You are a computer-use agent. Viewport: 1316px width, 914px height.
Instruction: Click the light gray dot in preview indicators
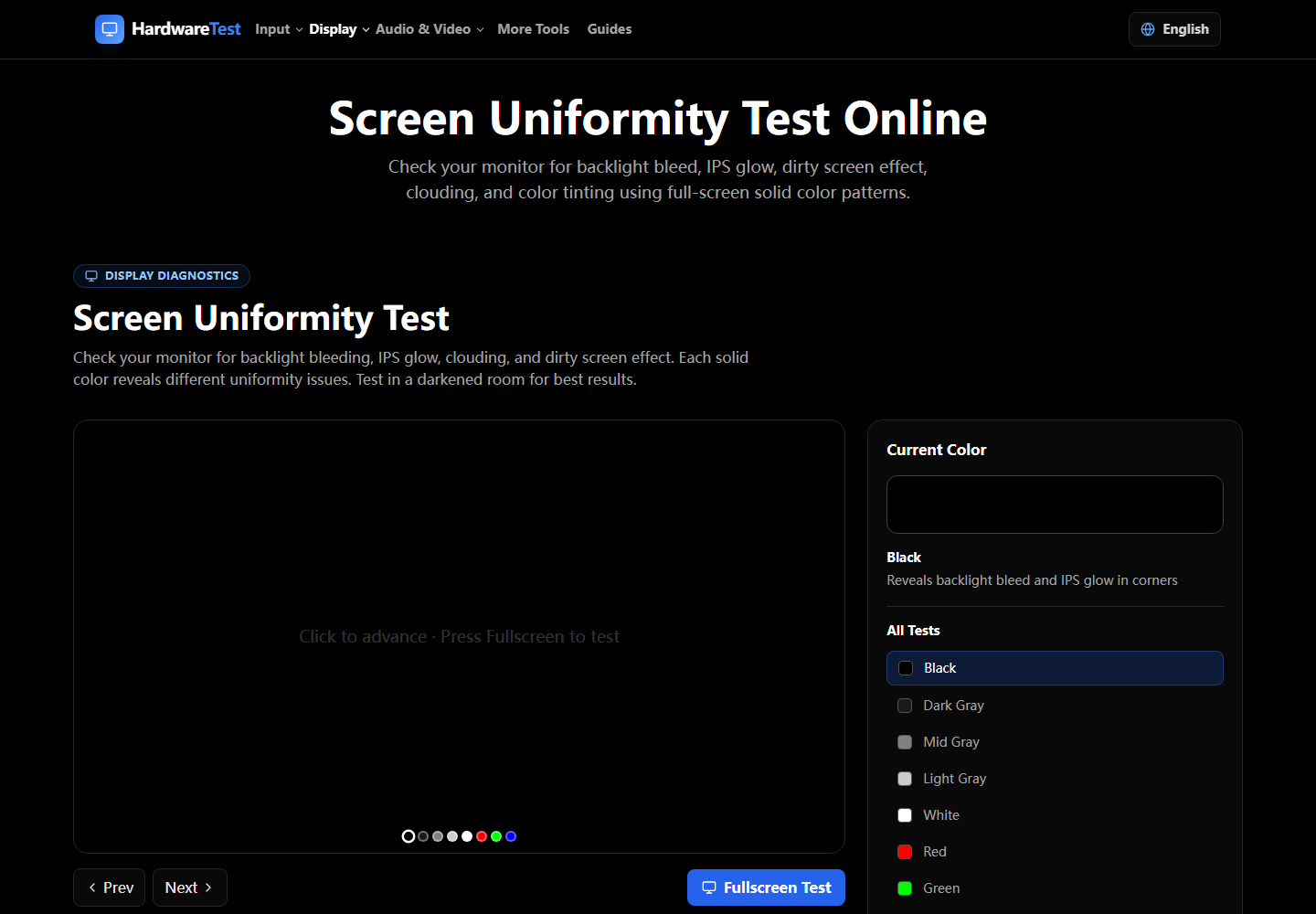pos(452,836)
